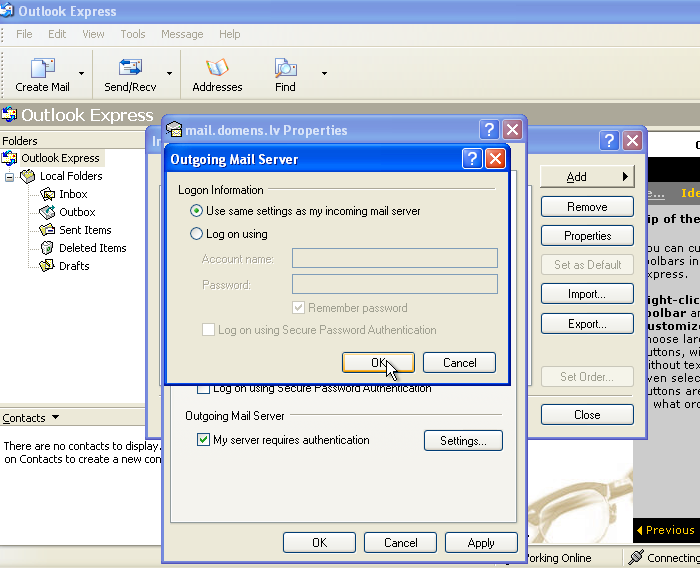The height and width of the screenshot is (568, 700).
Task: Select the Outbox folder icon
Action: 47,212
